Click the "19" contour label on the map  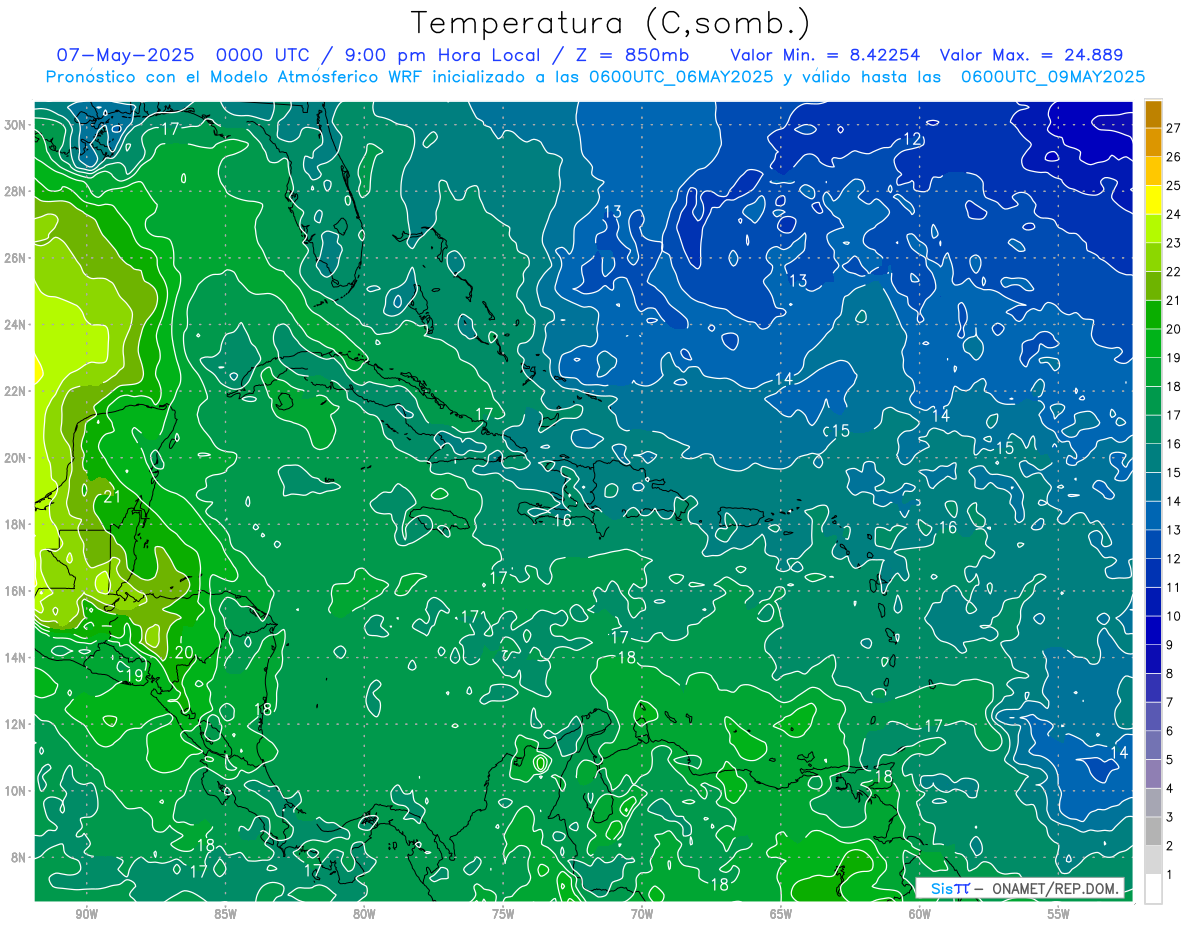pyautogui.click(x=135, y=676)
